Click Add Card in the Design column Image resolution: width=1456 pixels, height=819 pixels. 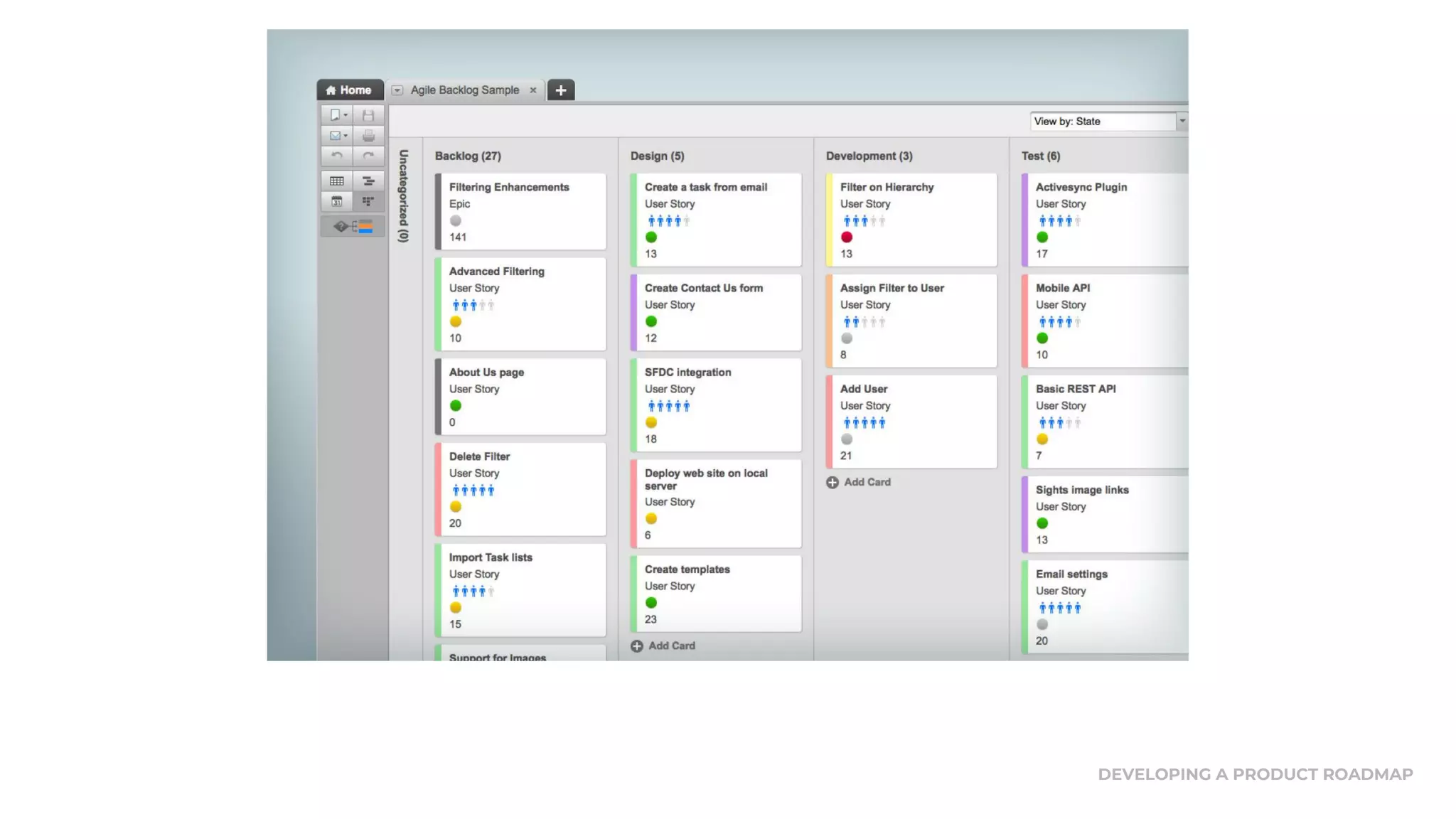click(663, 646)
